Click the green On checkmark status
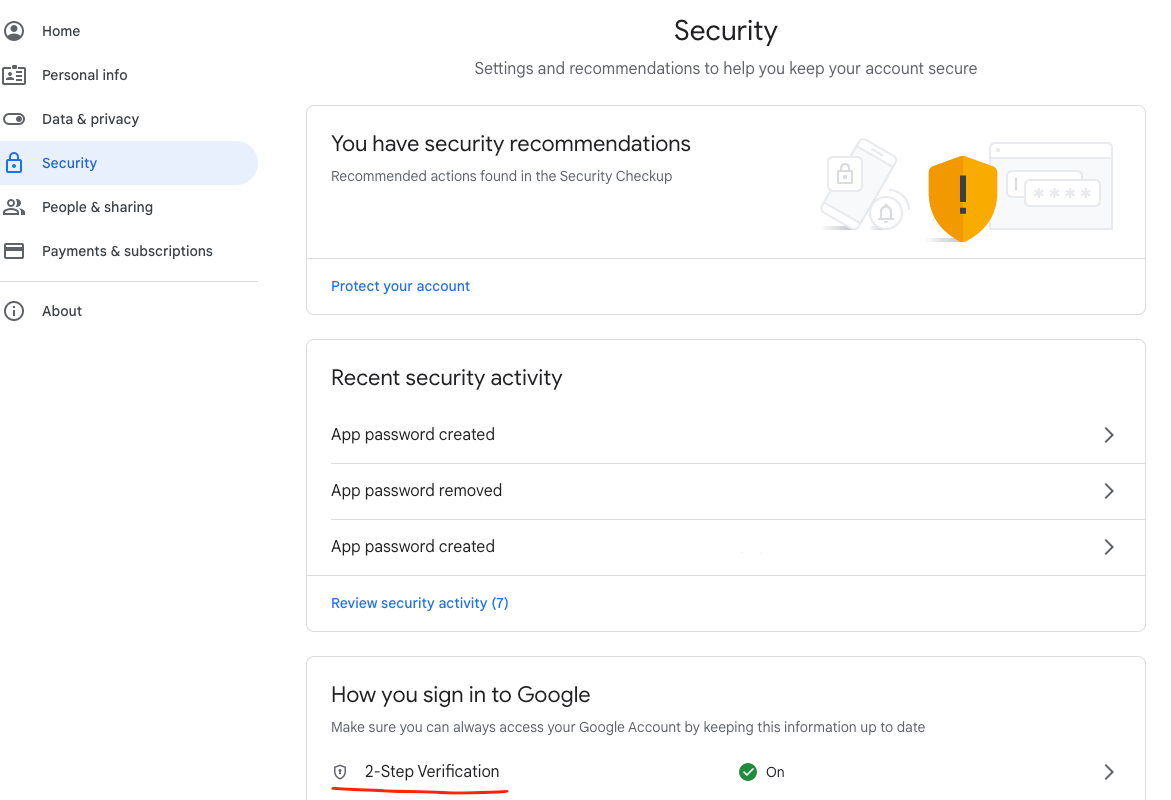 click(x=748, y=772)
